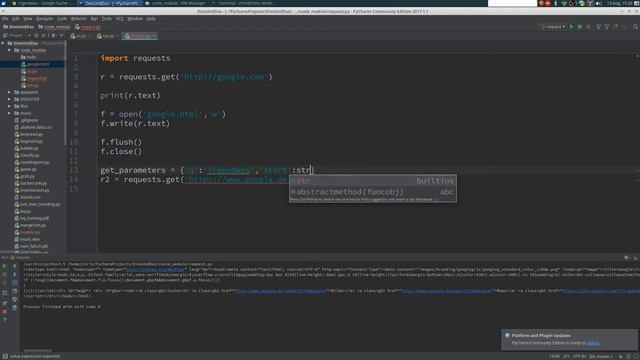Open the Help menu

pos(151,19)
